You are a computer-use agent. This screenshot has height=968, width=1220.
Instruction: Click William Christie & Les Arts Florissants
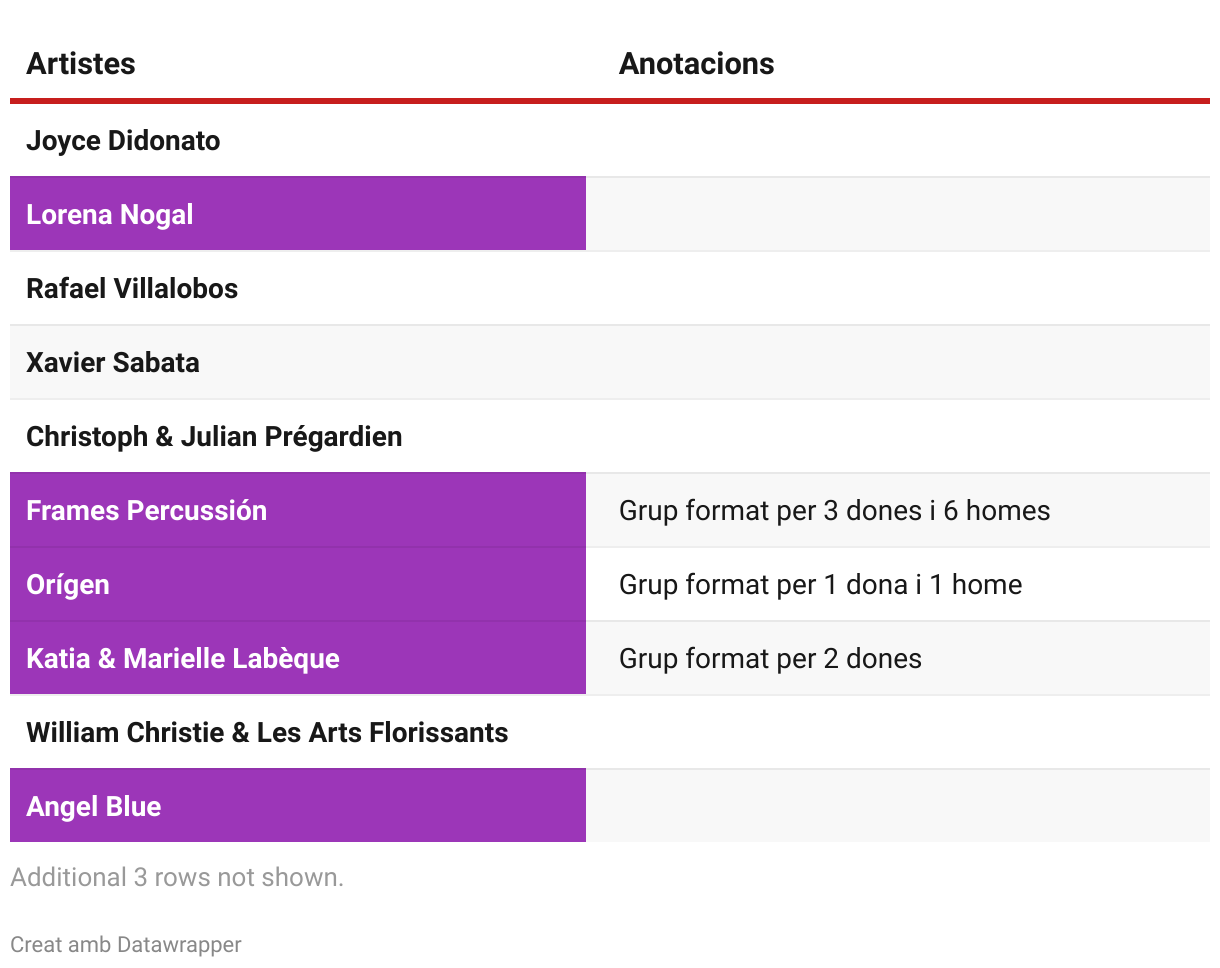coord(267,733)
